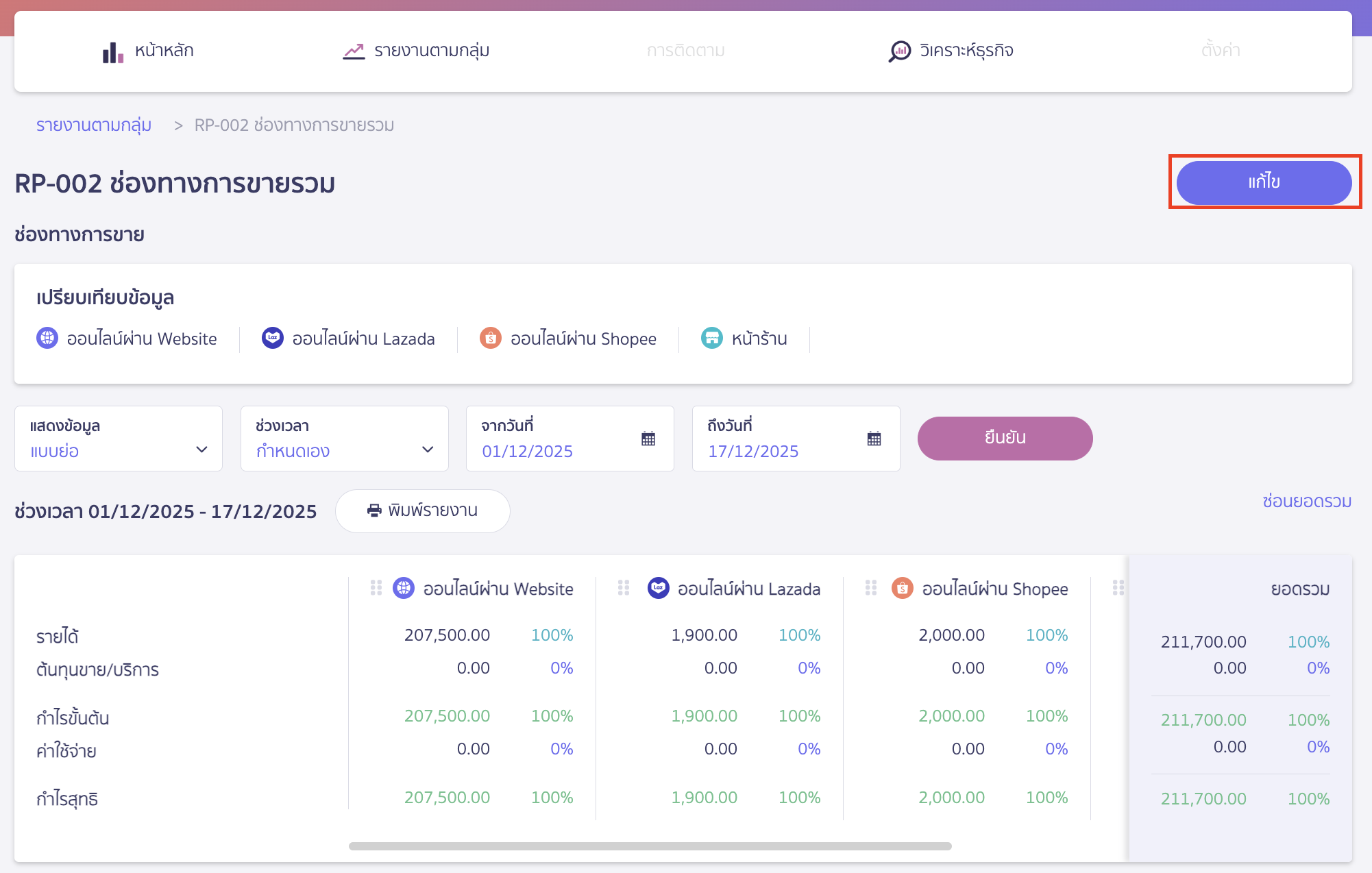Grab the drag handle of Website column

pos(376,588)
